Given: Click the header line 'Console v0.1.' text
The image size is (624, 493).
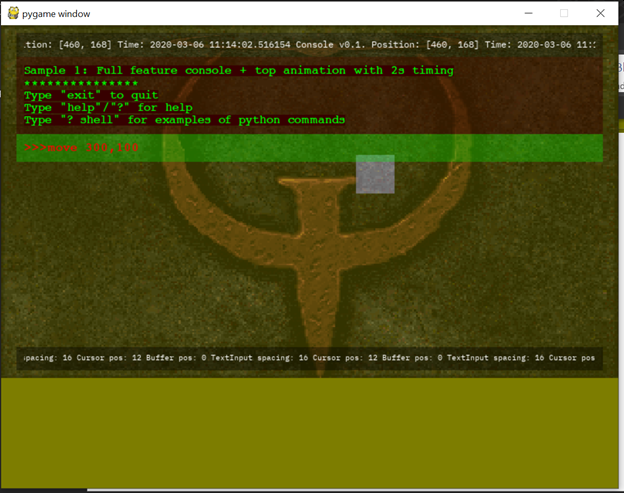Looking at the screenshot, I should 330,45.
